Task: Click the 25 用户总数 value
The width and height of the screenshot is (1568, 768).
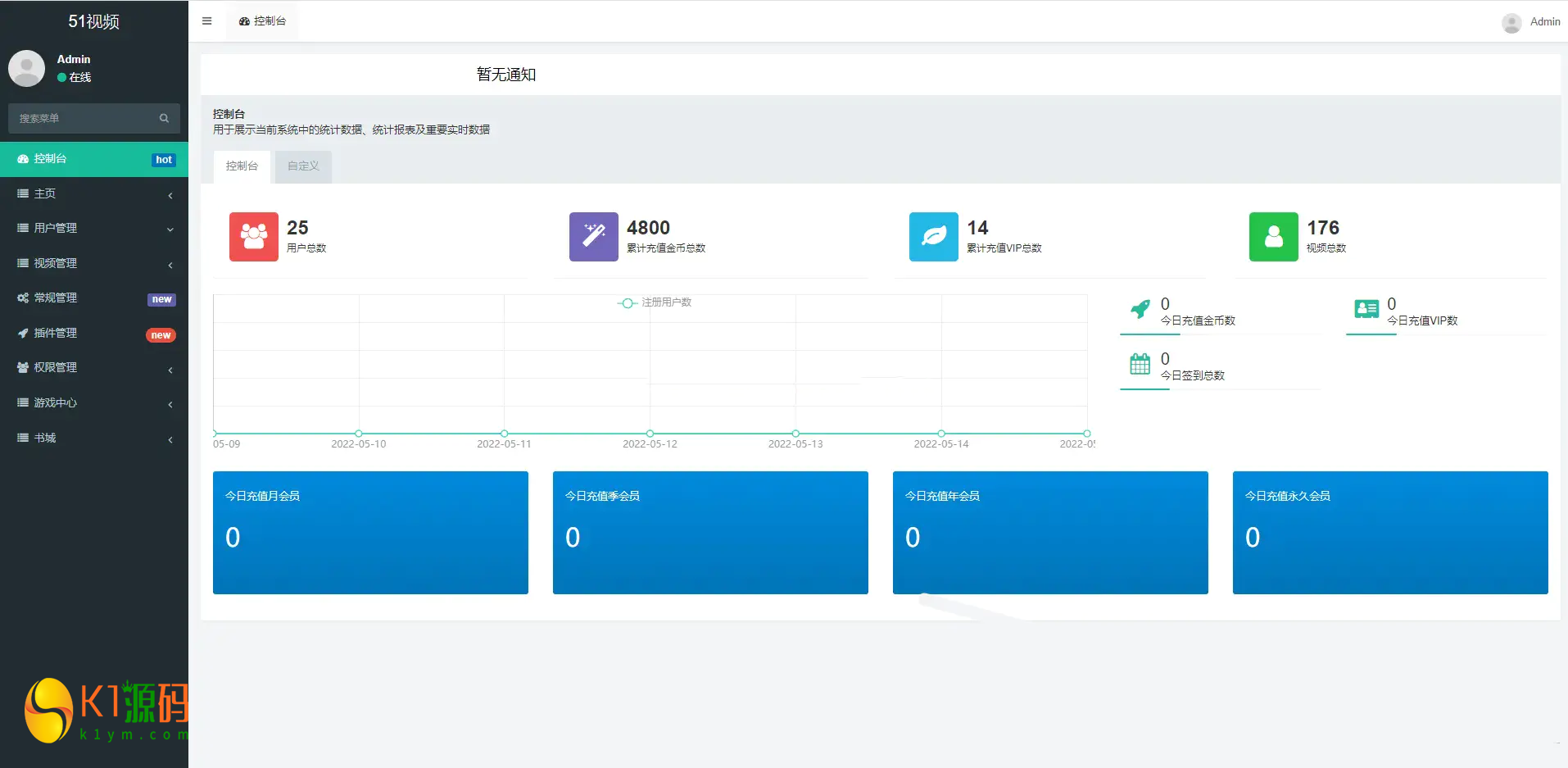Action: 297,228
